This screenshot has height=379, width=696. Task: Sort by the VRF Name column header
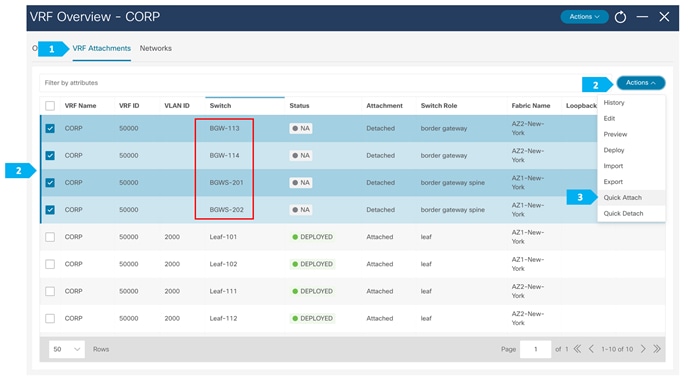tap(80, 106)
